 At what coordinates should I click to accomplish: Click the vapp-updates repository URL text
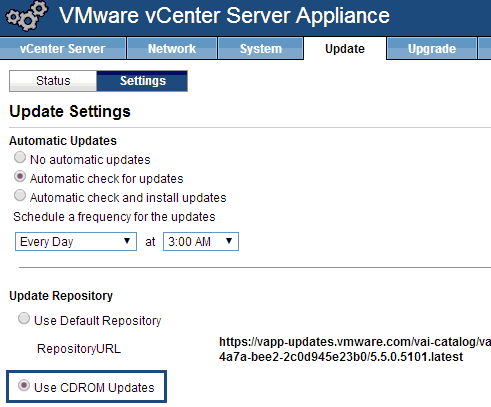point(355,349)
